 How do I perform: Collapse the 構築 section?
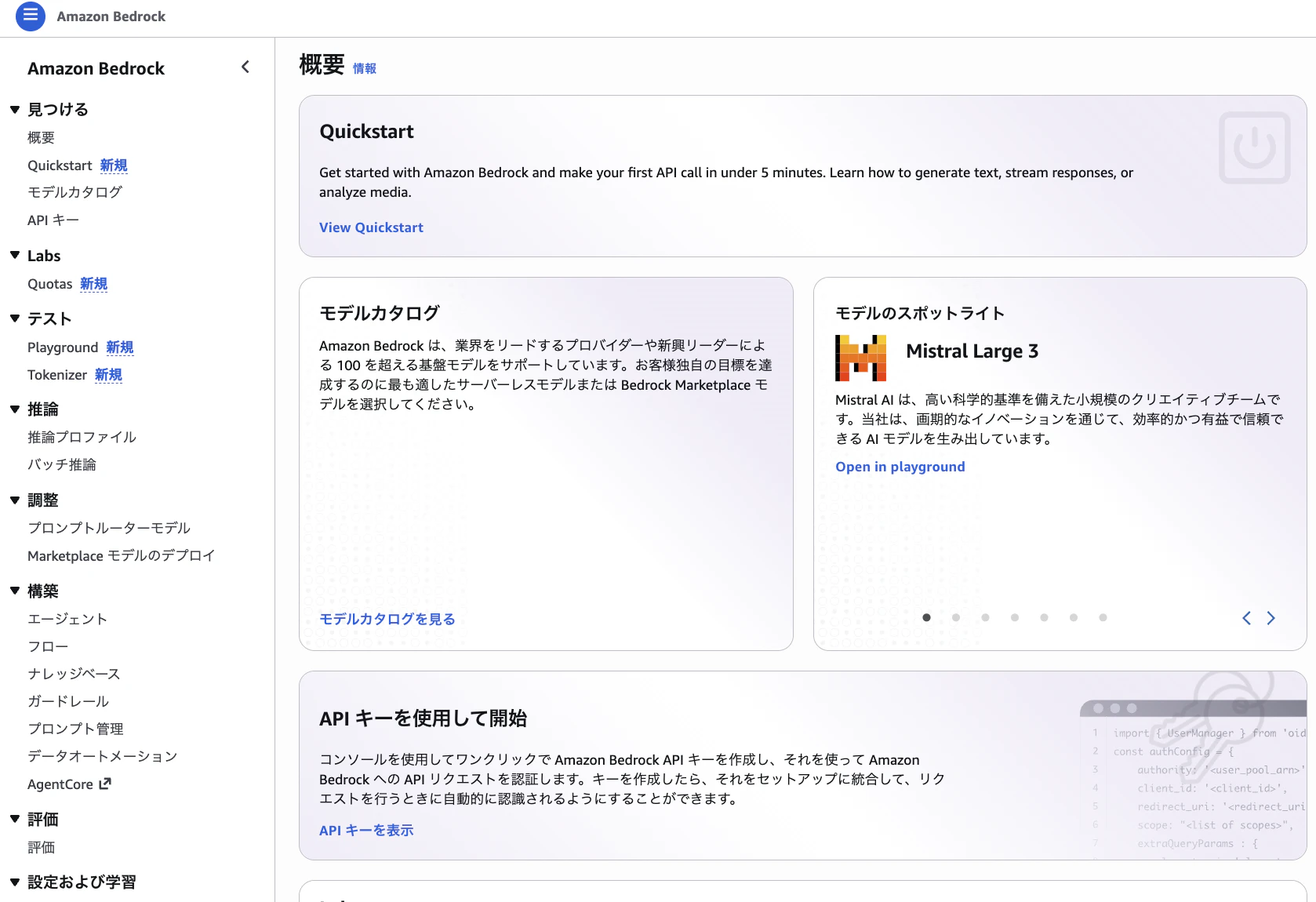click(15, 591)
